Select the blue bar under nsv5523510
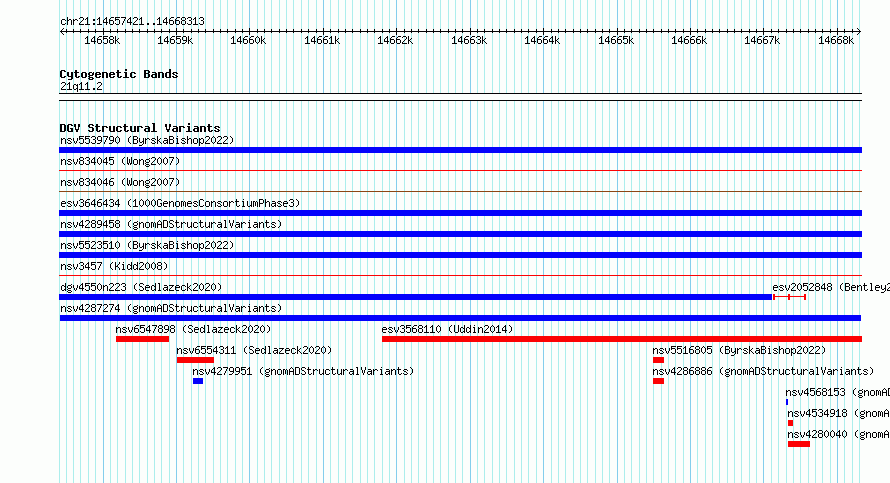The height and width of the screenshot is (483, 890). [460, 255]
